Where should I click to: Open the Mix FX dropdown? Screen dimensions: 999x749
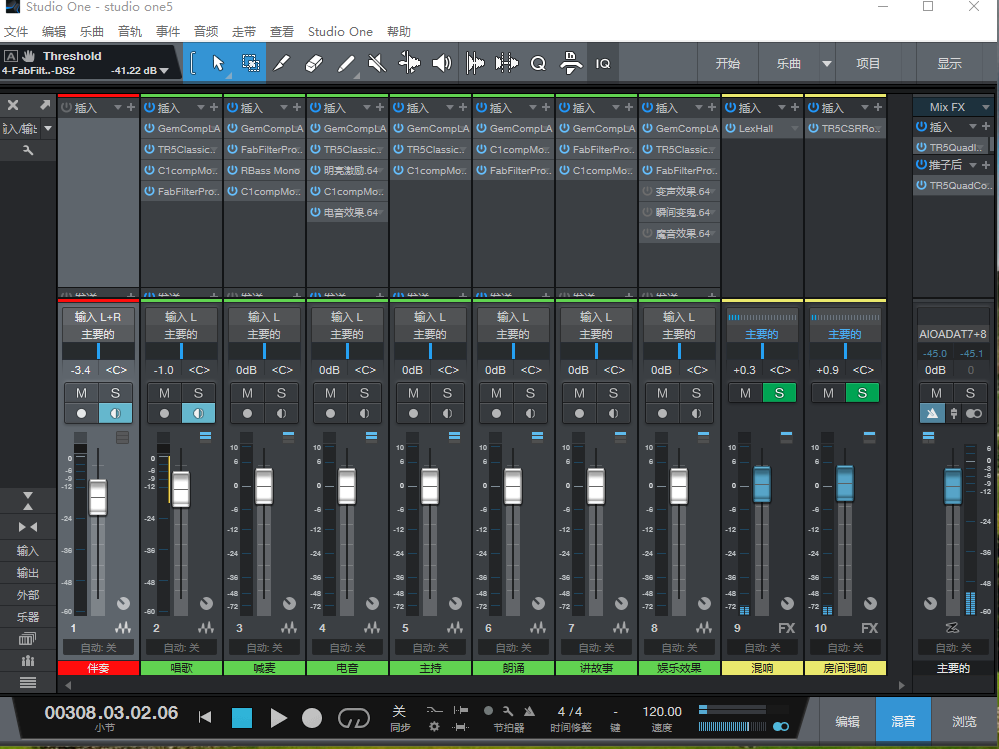(x=984, y=106)
